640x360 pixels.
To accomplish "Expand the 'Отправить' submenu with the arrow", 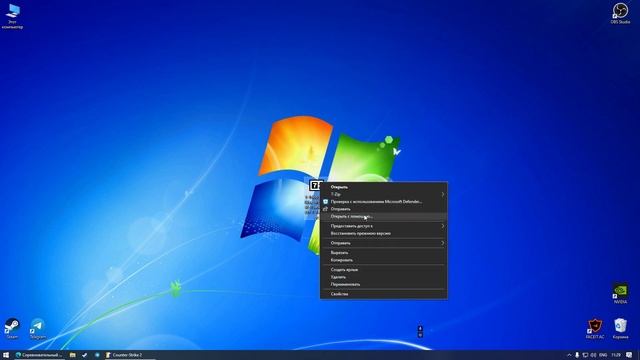I will click(383, 243).
